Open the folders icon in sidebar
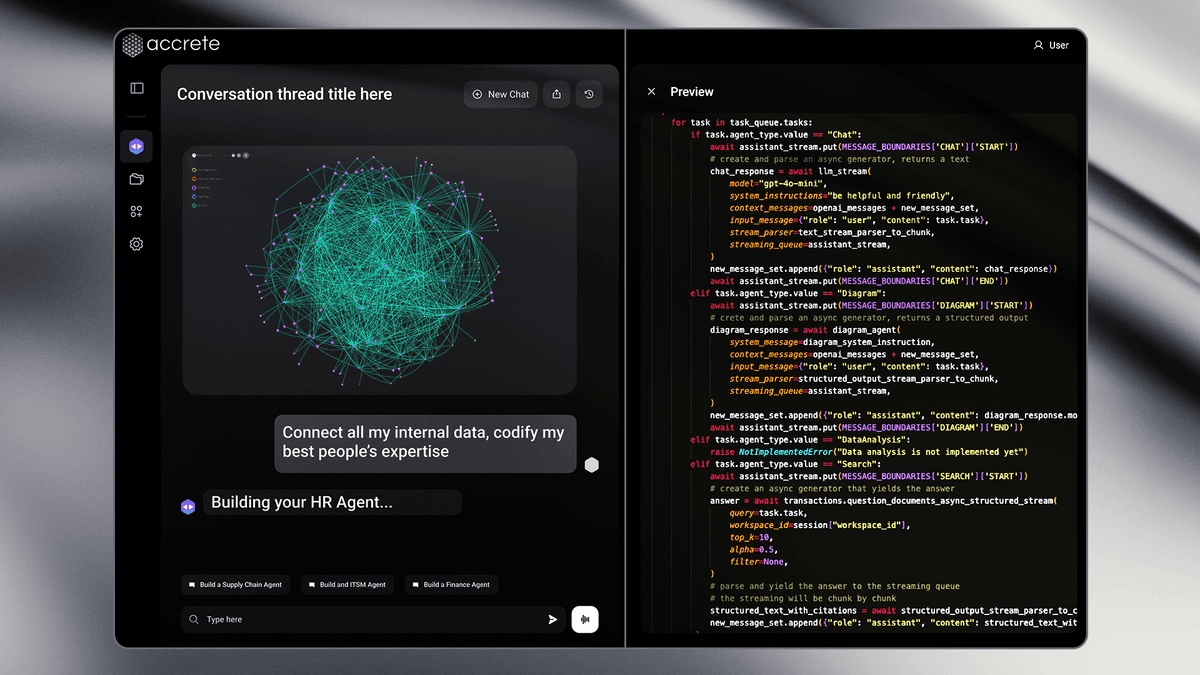Image resolution: width=1200 pixels, height=675 pixels. tap(137, 179)
